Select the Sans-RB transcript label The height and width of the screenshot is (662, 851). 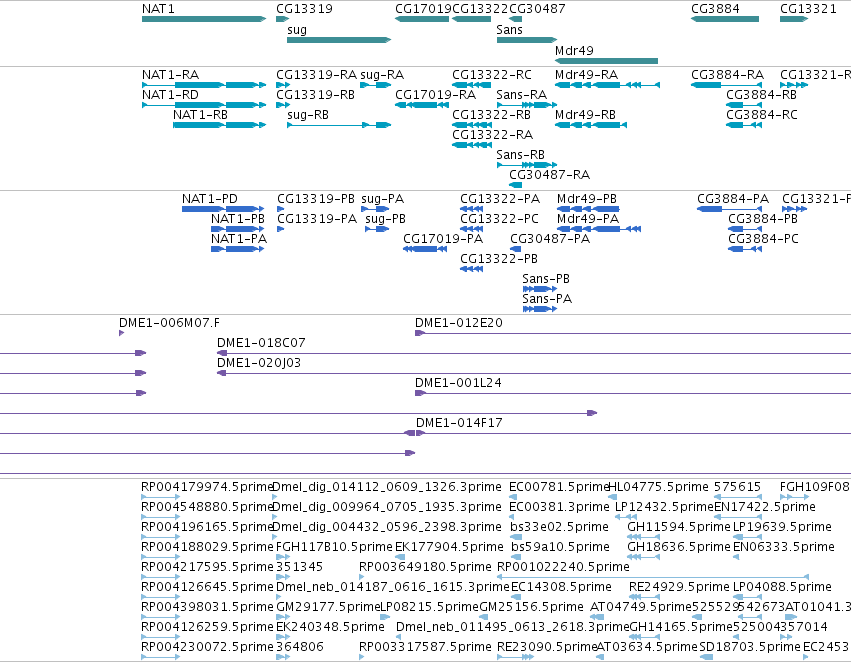point(520,155)
